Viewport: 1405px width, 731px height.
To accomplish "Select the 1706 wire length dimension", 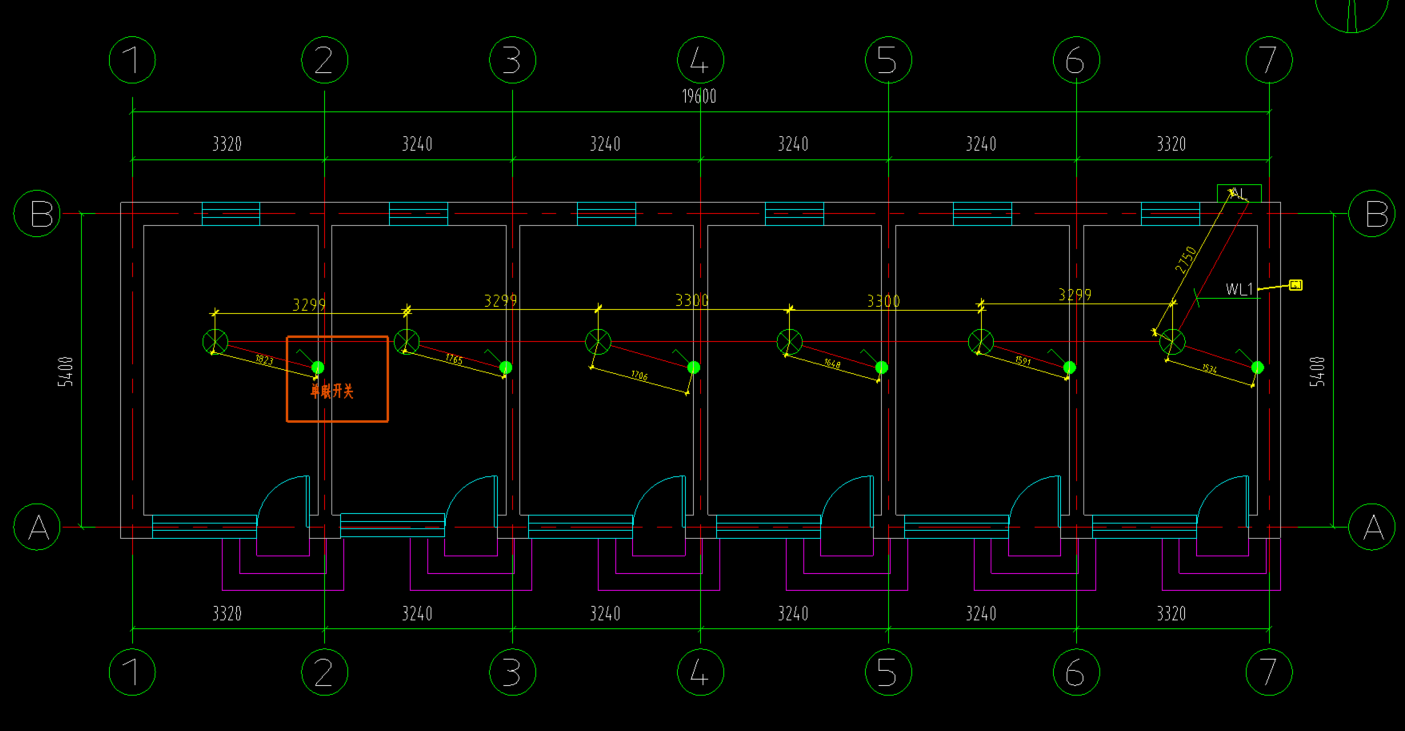I will coord(640,376).
